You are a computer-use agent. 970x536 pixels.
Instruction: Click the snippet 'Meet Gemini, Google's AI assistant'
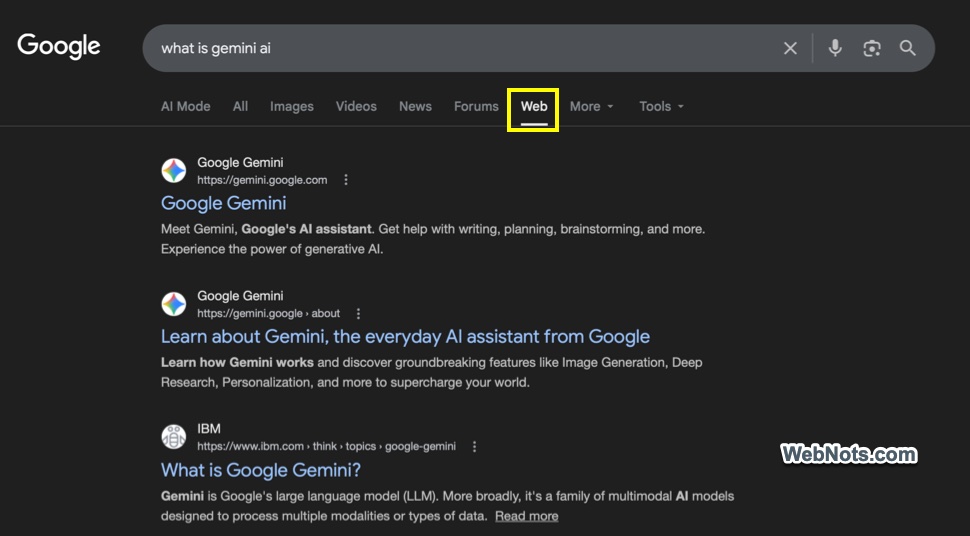click(433, 239)
